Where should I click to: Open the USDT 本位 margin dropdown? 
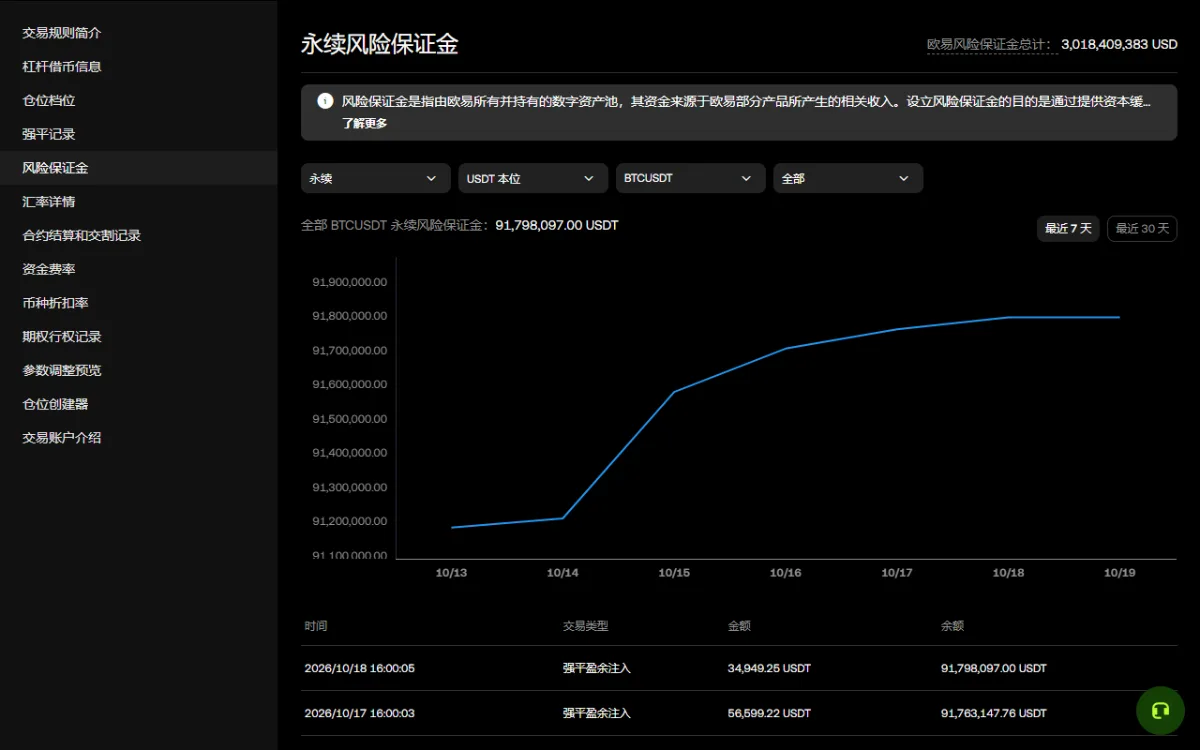[533, 178]
